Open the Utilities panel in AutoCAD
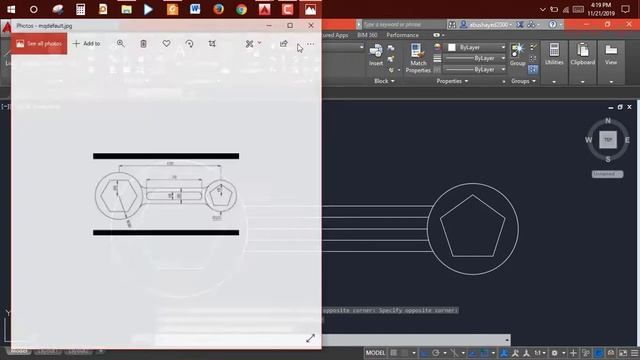This screenshot has height=360, width=640. pyautogui.click(x=554, y=62)
